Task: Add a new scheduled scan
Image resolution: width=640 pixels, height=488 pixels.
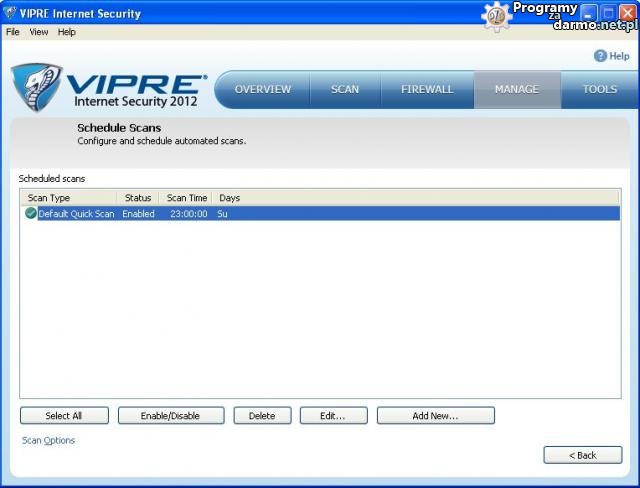Action: (x=435, y=416)
